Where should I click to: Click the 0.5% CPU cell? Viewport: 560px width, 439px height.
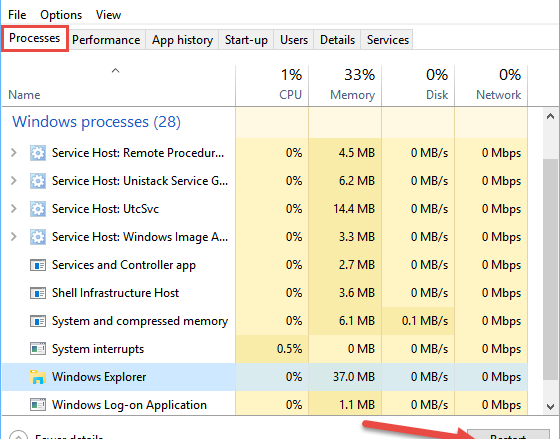pyautogui.click(x=272, y=349)
